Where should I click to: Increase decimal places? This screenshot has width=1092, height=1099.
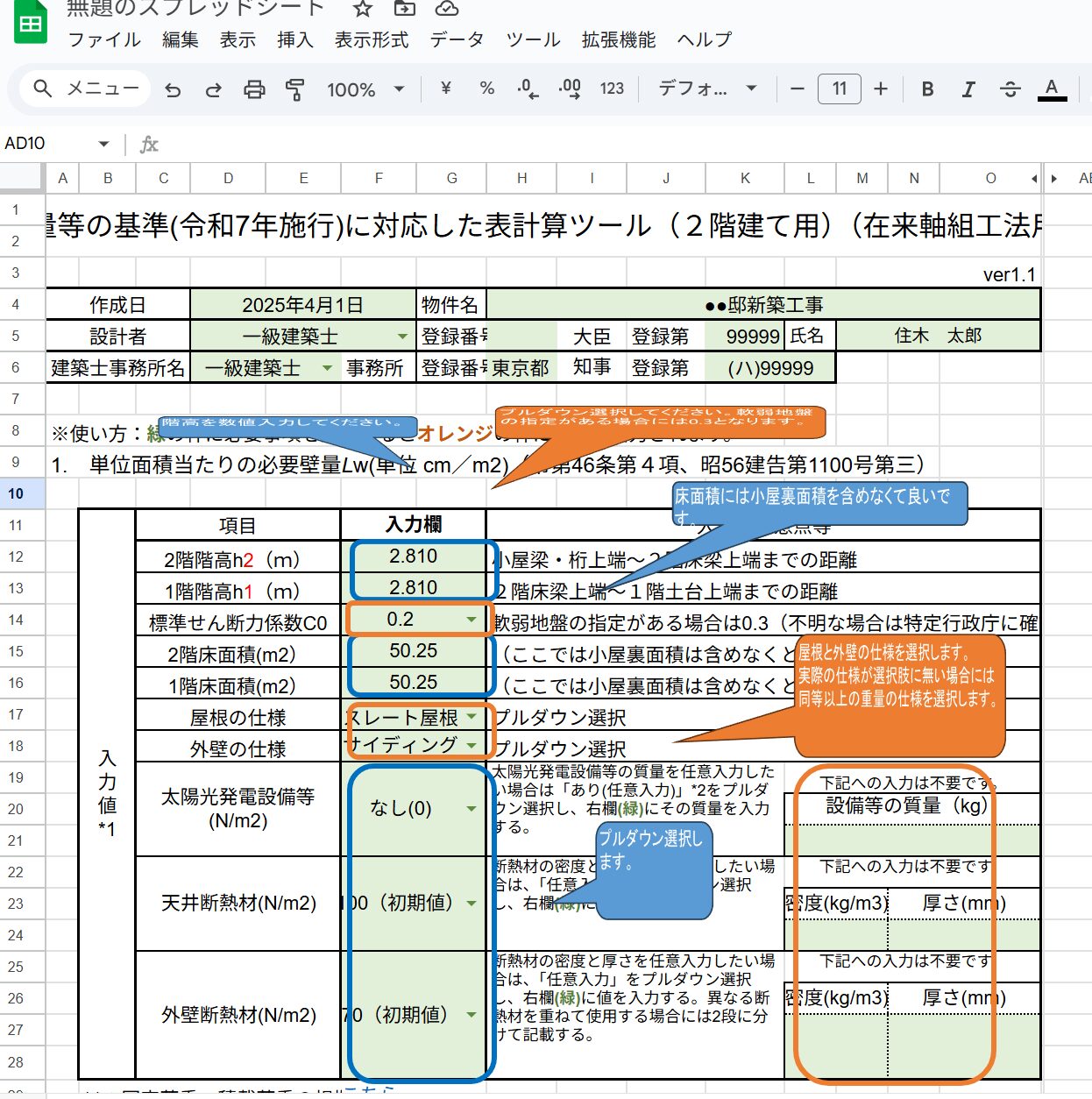pos(570,89)
